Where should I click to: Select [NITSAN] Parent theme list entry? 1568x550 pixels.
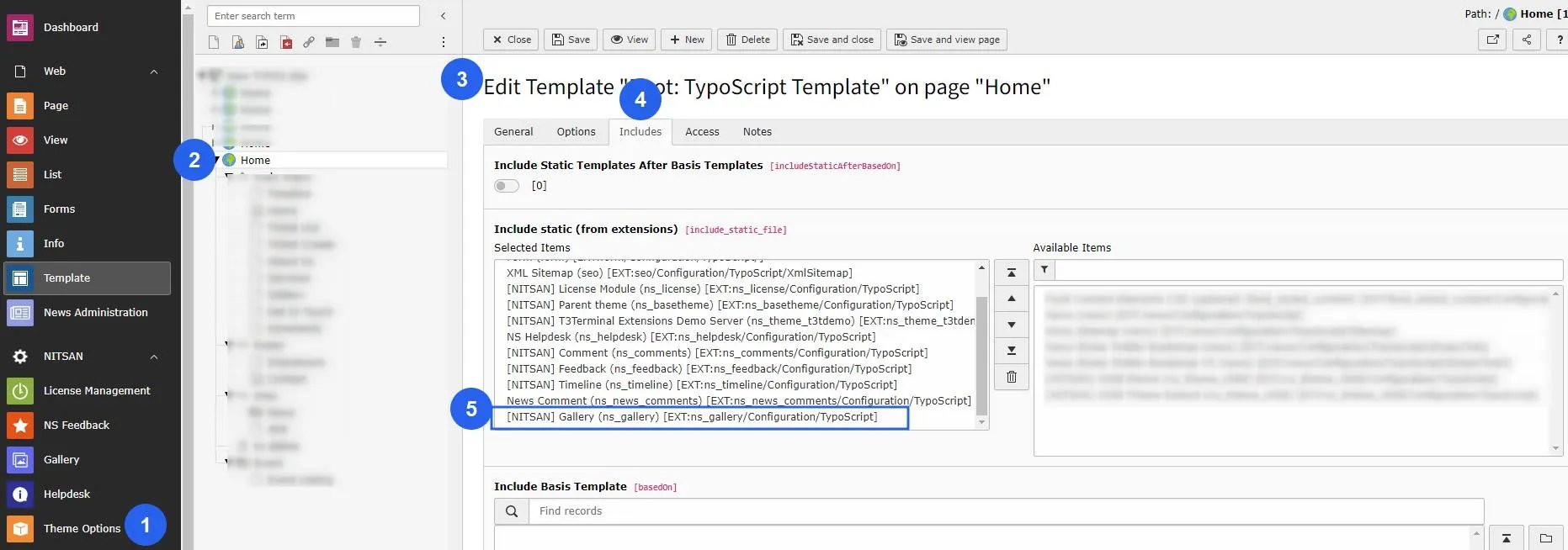pyautogui.click(x=730, y=305)
